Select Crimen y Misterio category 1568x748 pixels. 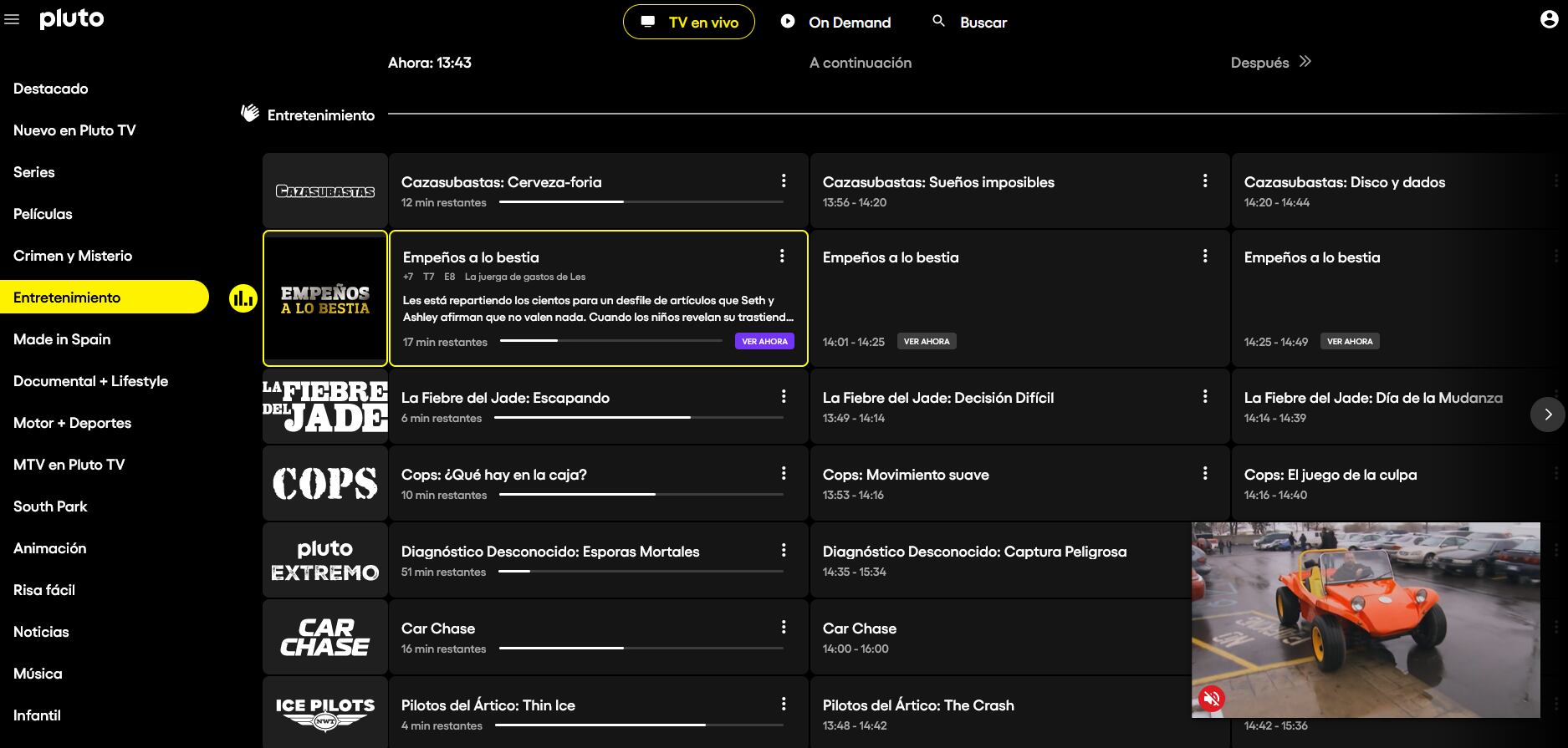pos(73,256)
